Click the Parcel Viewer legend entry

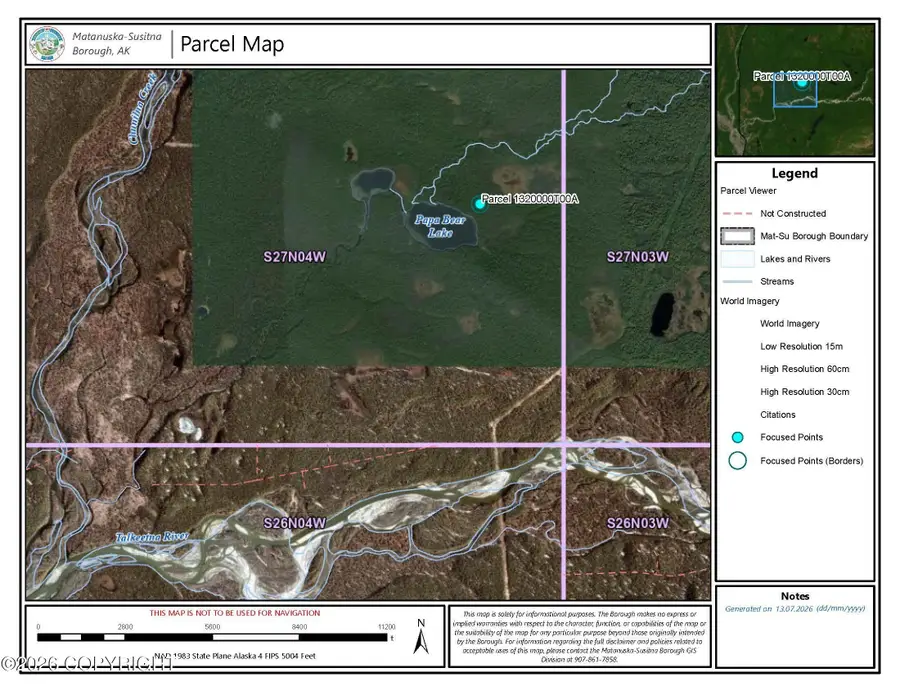(x=748, y=191)
